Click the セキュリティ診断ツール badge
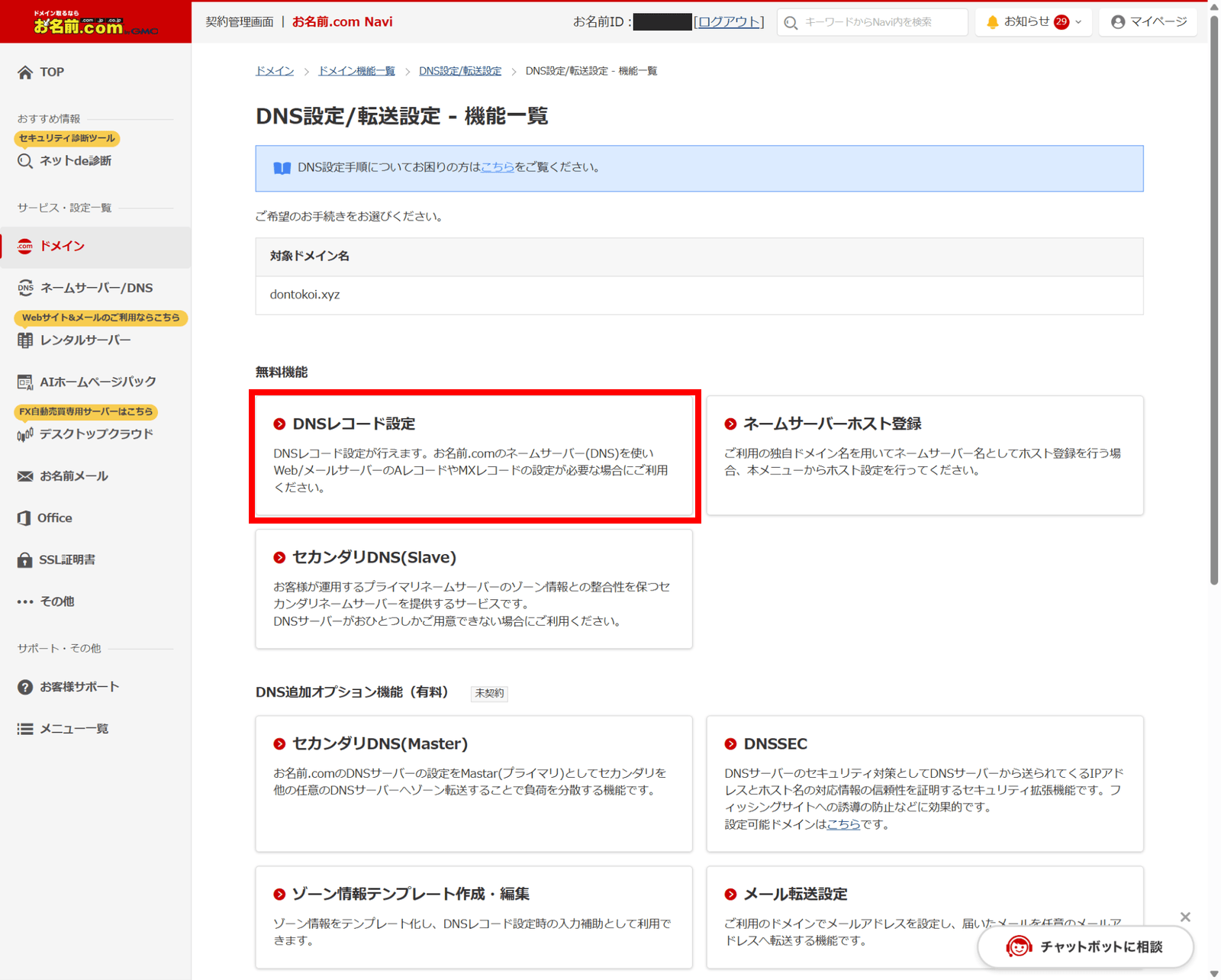Screen dimensions: 1221x980 (67, 138)
